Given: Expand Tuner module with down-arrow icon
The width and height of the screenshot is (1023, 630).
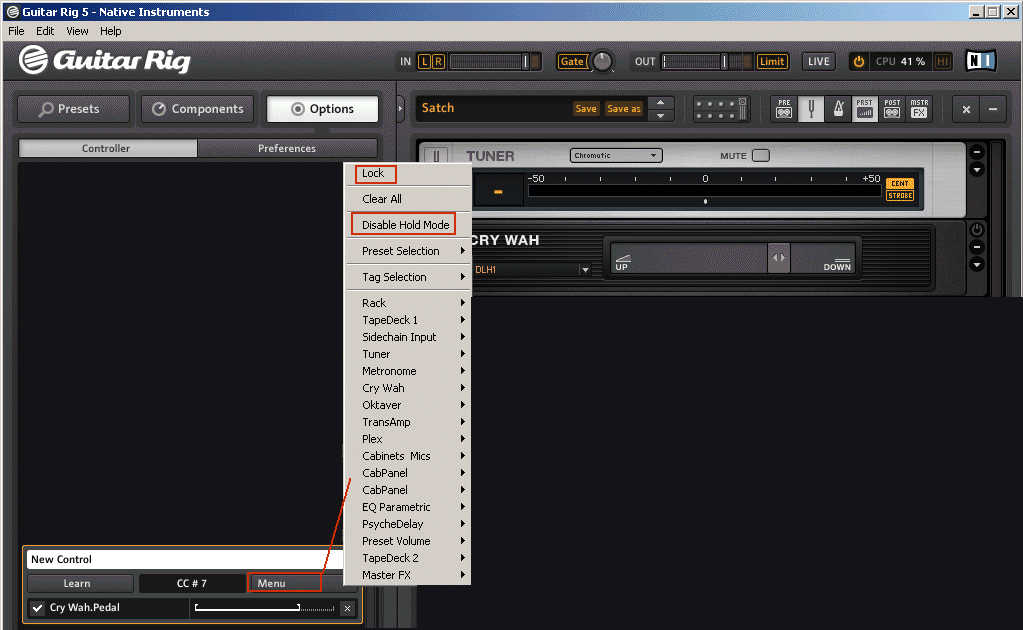Looking at the screenshot, I should (x=977, y=170).
